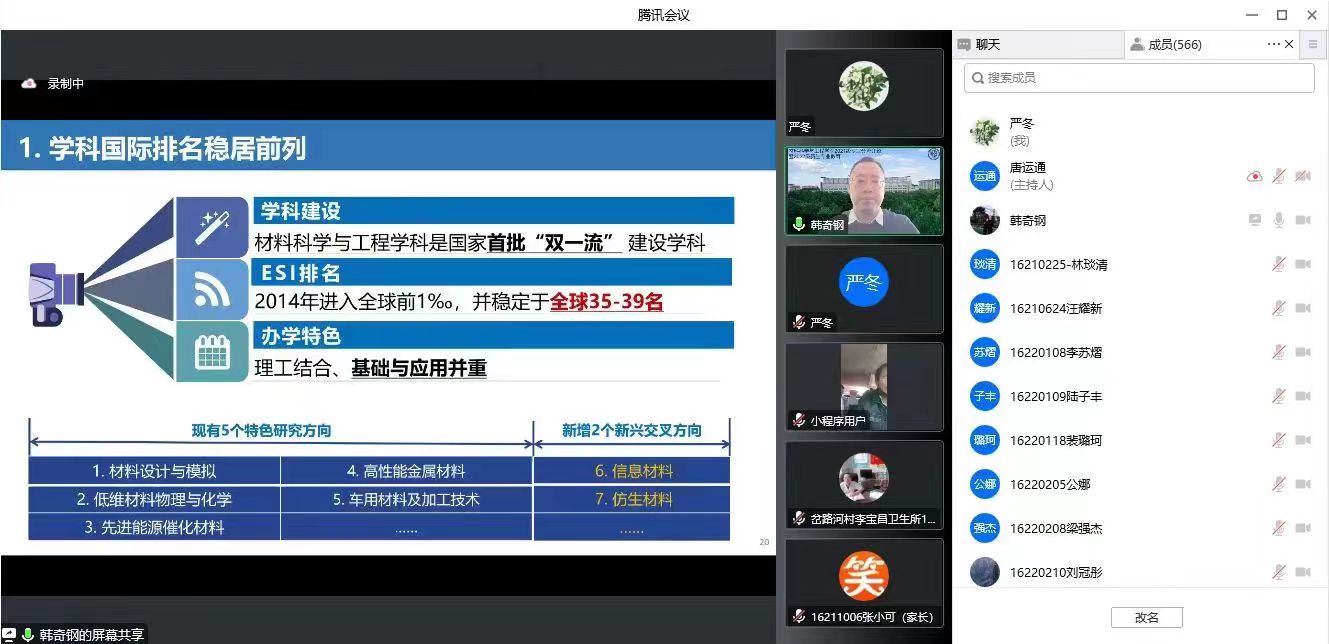Click the cloud recording icon beside 录制中
The height and width of the screenshot is (644, 1329).
click(x=29, y=84)
